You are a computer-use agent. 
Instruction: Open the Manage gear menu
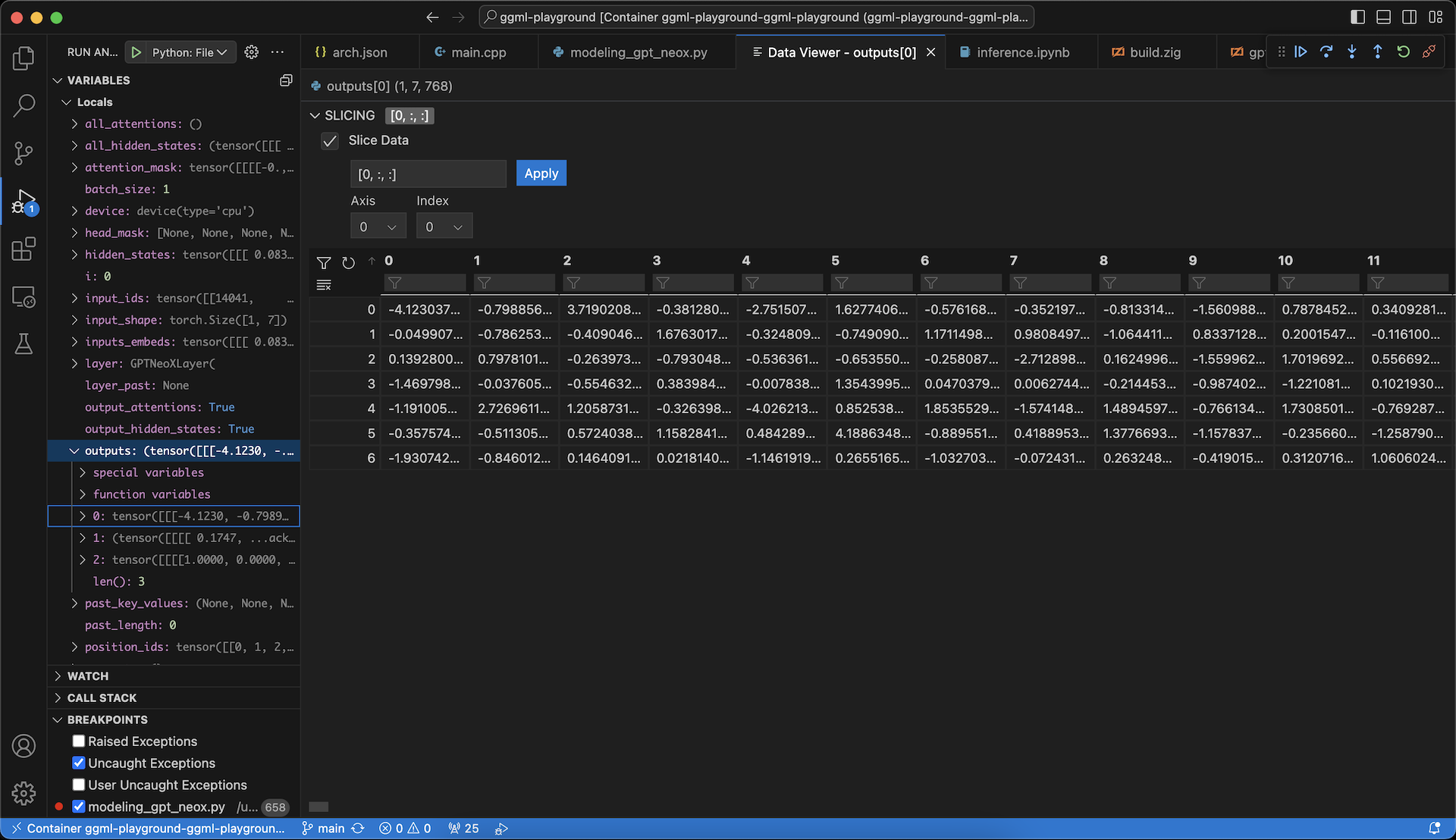tap(24, 793)
